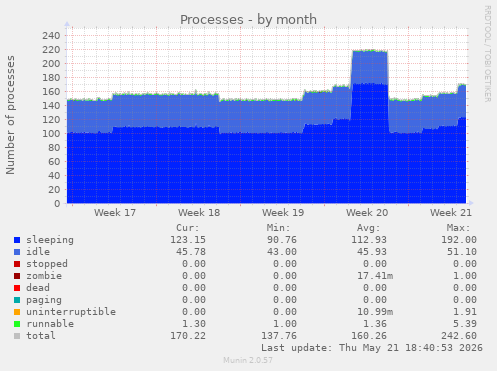
Task: Click the y-axis value 0
Action: 57,204
